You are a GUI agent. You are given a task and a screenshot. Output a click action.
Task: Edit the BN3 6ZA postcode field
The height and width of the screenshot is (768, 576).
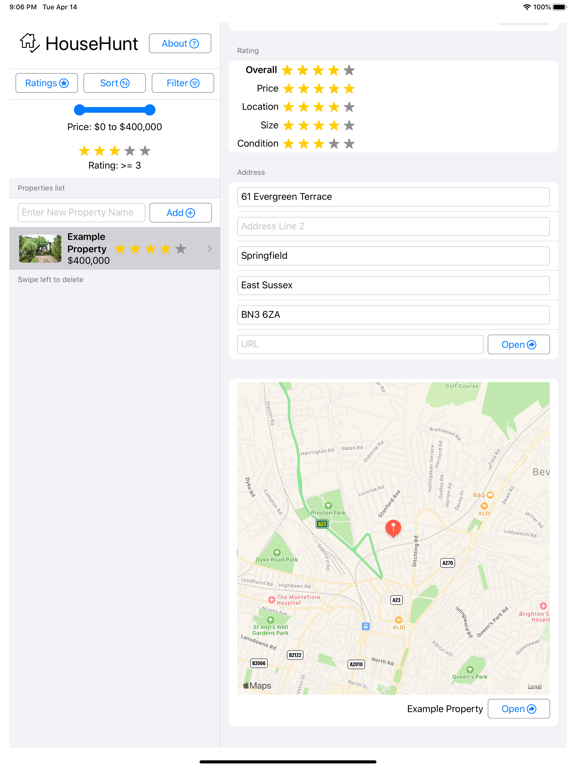click(x=393, y=314)
